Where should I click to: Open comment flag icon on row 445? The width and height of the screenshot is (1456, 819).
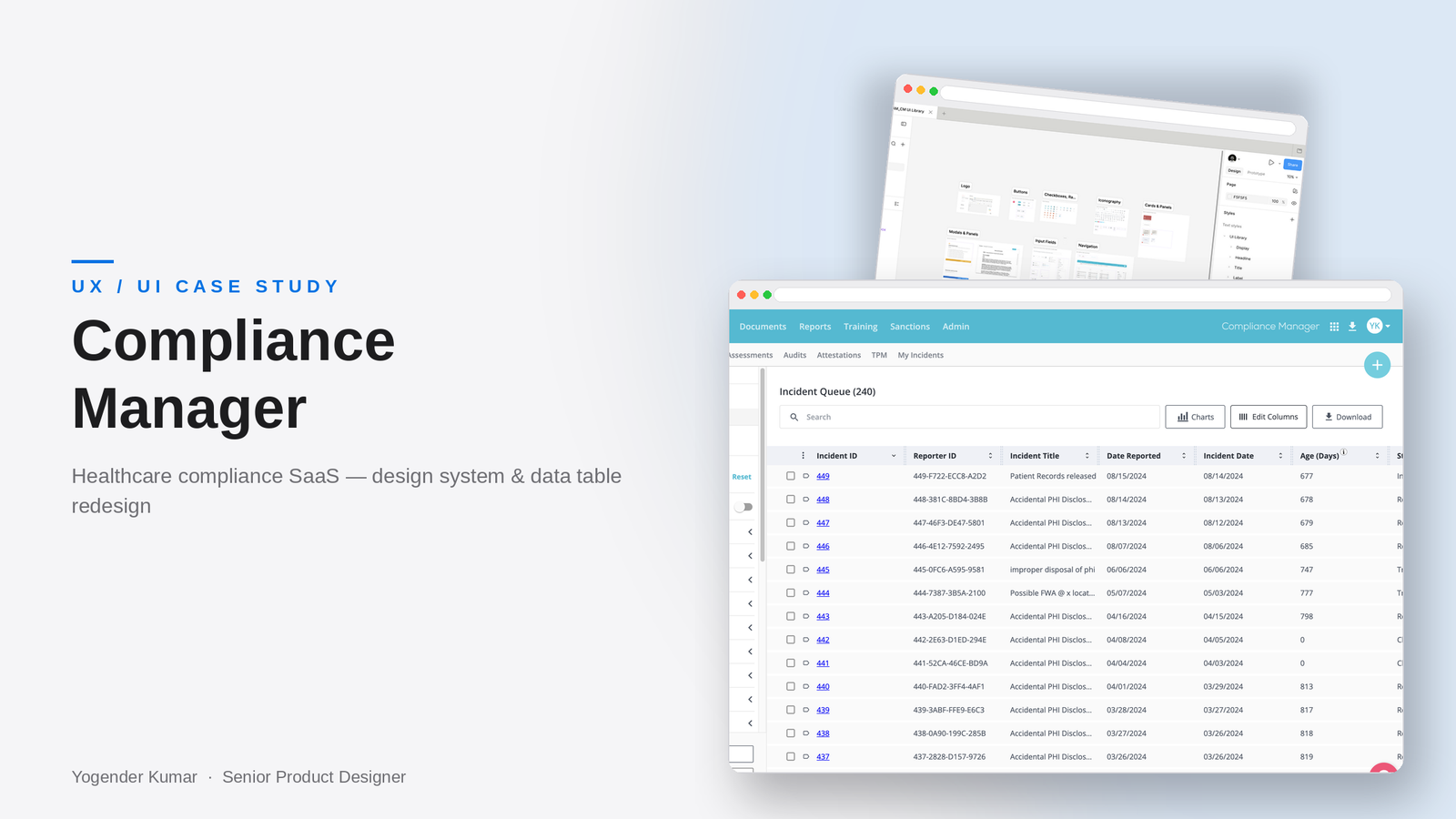point(806,570)
